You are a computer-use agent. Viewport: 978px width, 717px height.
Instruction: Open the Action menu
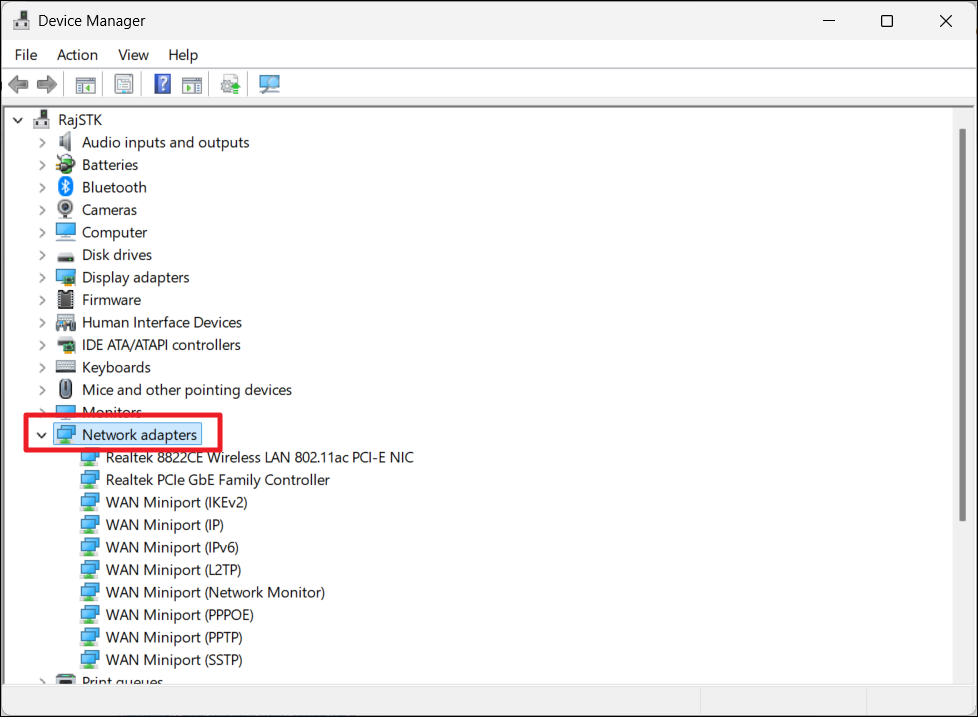point(77,55)
